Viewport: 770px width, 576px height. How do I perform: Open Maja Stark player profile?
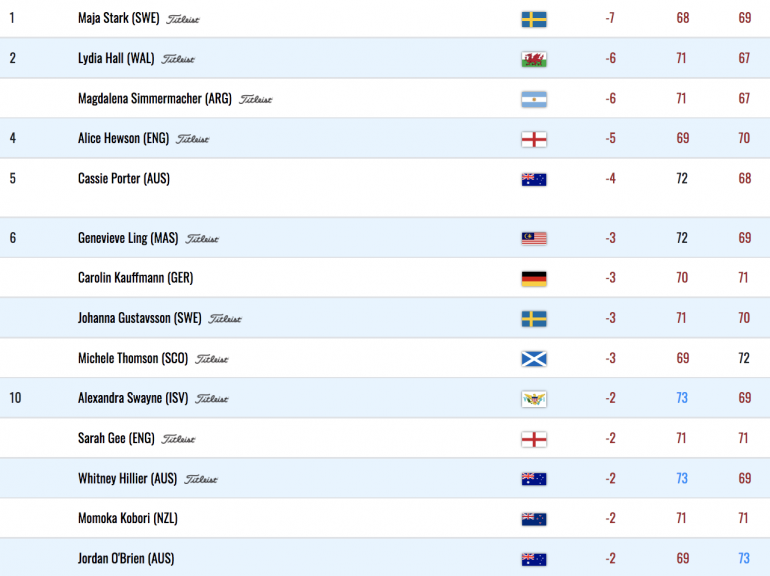point(118,18)
